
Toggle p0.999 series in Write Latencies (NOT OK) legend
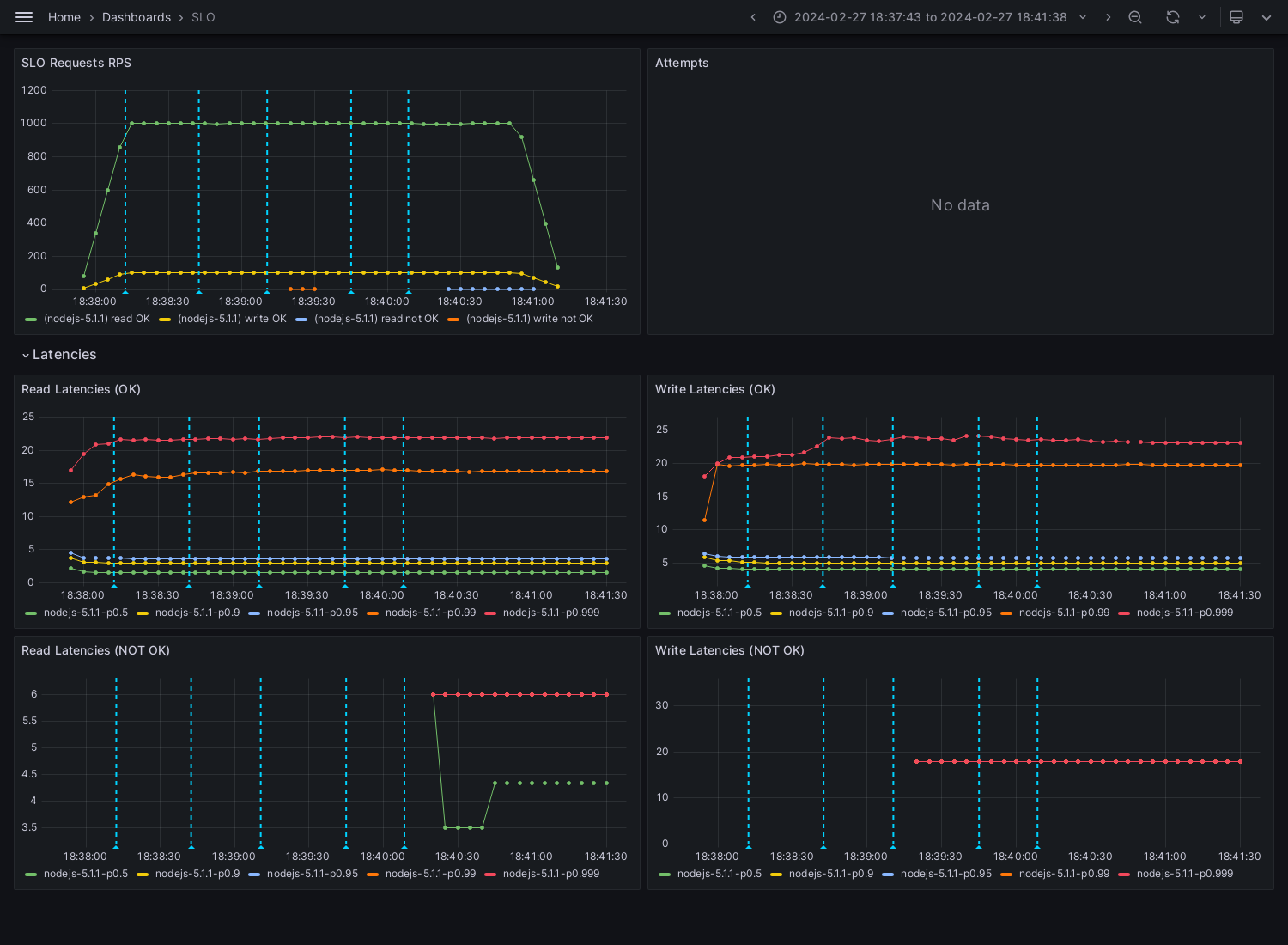[x=1185, y=874]
